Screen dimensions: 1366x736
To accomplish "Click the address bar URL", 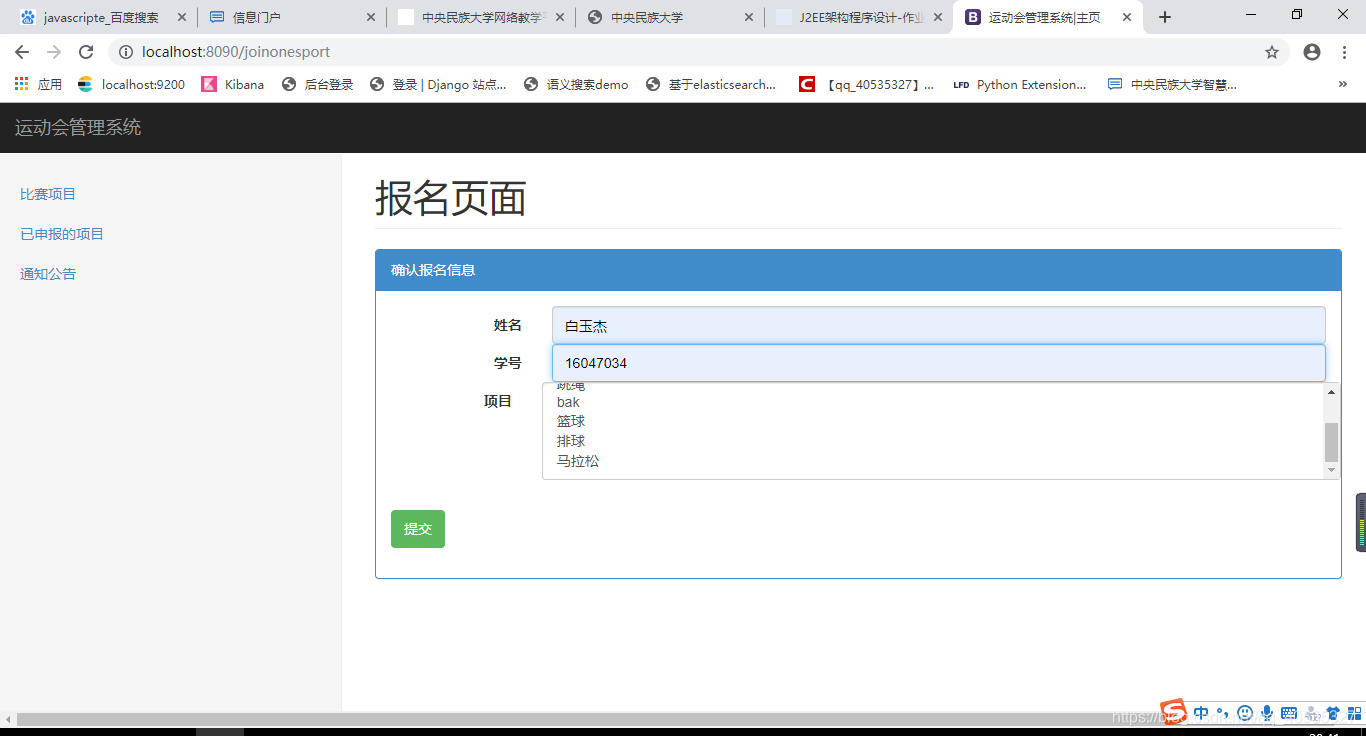I will tap(236, 52).
